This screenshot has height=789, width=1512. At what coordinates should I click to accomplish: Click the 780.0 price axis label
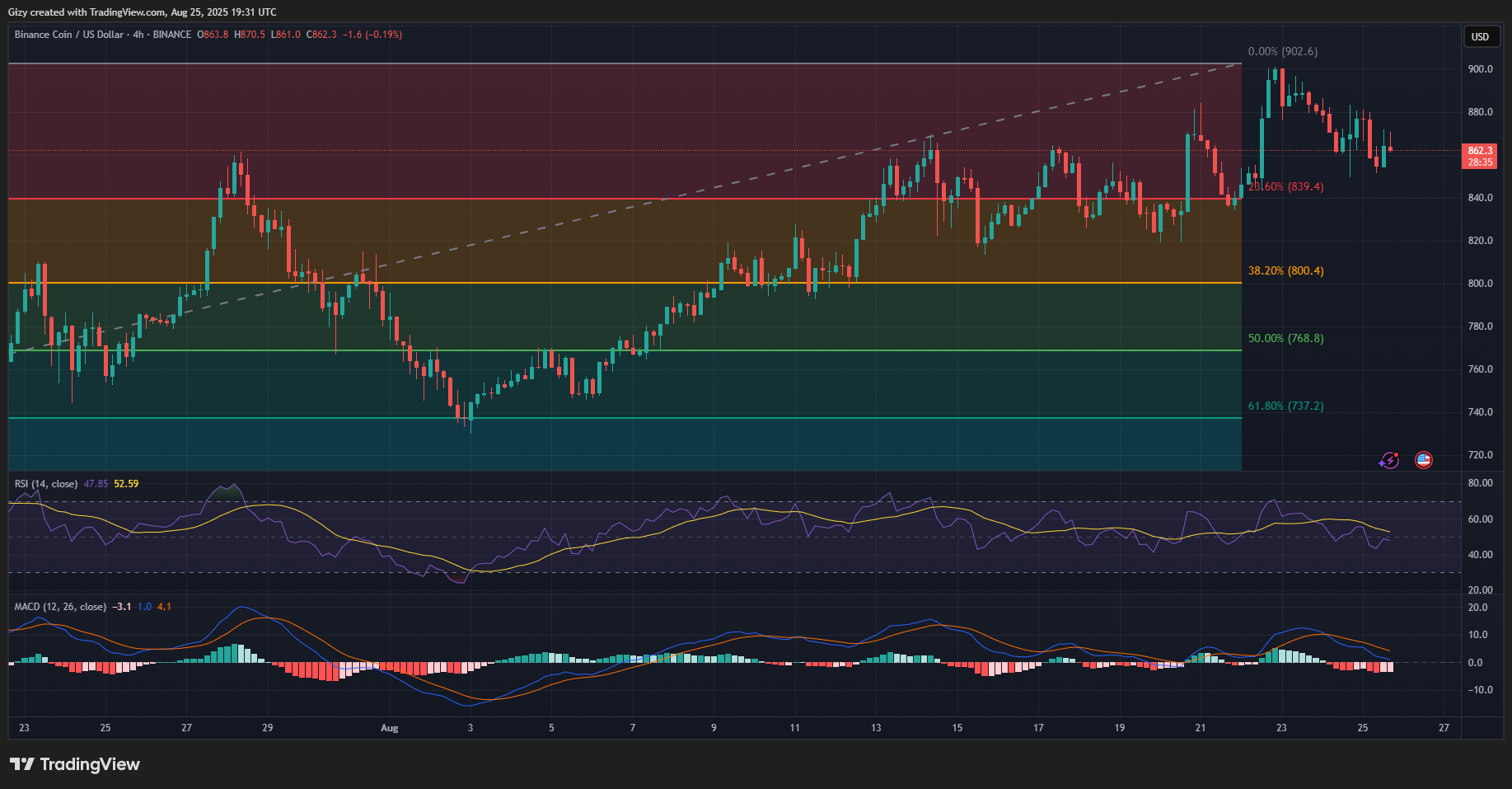coord(1480,326)
